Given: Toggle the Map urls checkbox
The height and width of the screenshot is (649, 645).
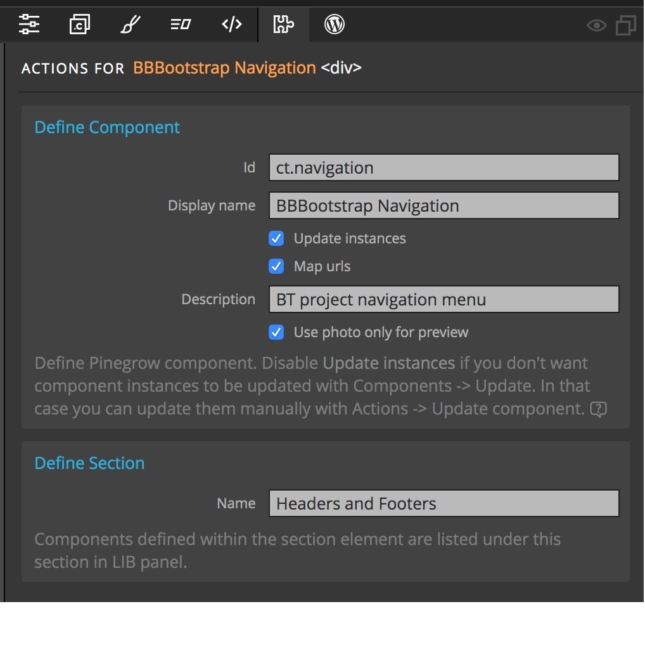Looking at the screenshot, I should 276,266.
